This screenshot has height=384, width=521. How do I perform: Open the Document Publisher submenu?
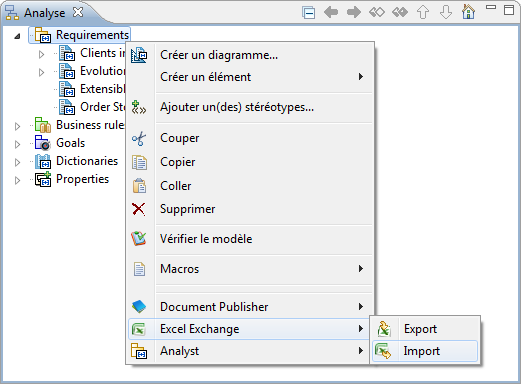coord(250,307)
